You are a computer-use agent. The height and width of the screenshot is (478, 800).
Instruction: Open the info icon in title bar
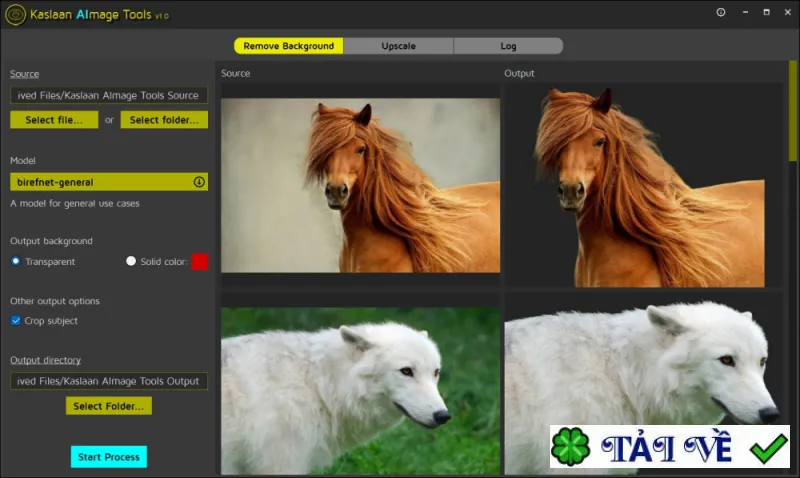[720, 12]
